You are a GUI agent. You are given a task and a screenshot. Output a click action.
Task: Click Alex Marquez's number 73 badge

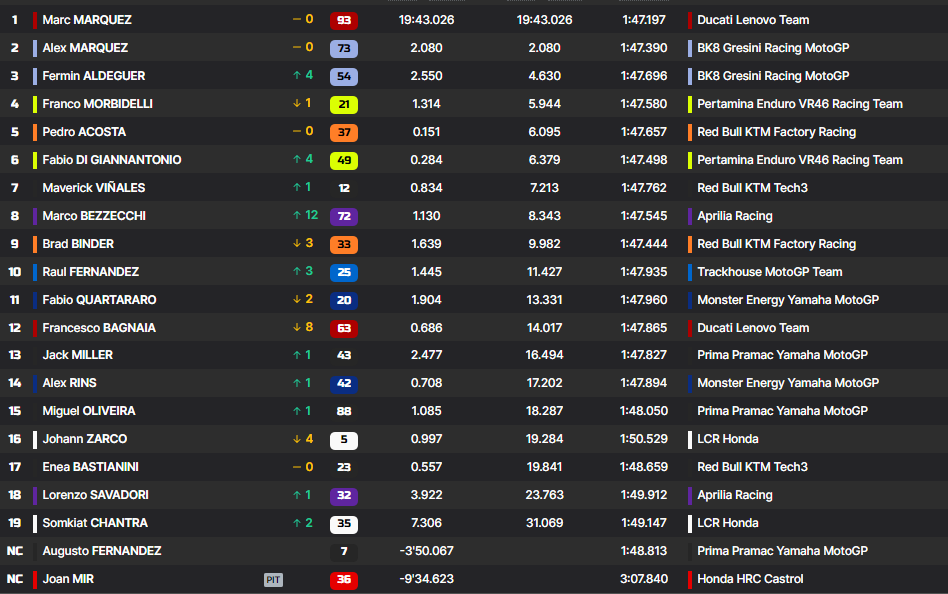[343, 48]
